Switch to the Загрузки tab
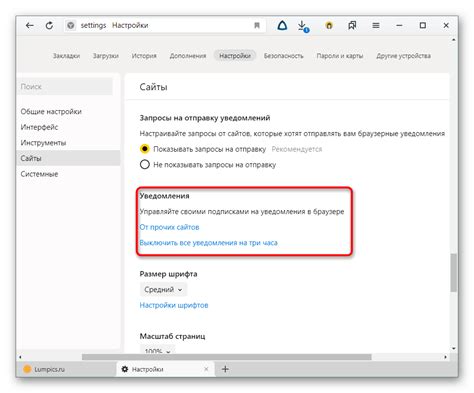Image resolution: width=474 pixels, height=393 pixels. pyautogui.click(x=106, y=56)
